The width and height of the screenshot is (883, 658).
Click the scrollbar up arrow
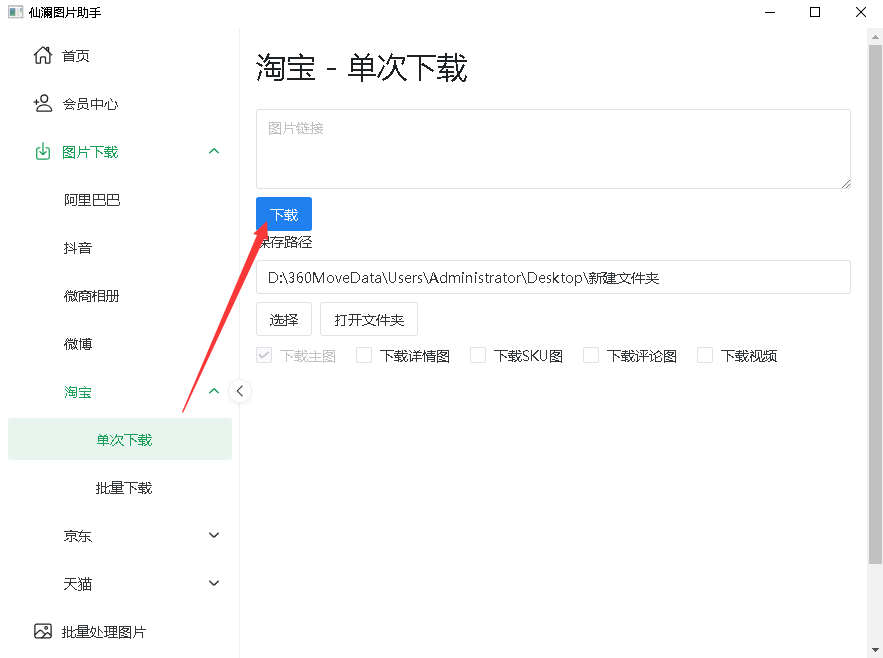875,37
